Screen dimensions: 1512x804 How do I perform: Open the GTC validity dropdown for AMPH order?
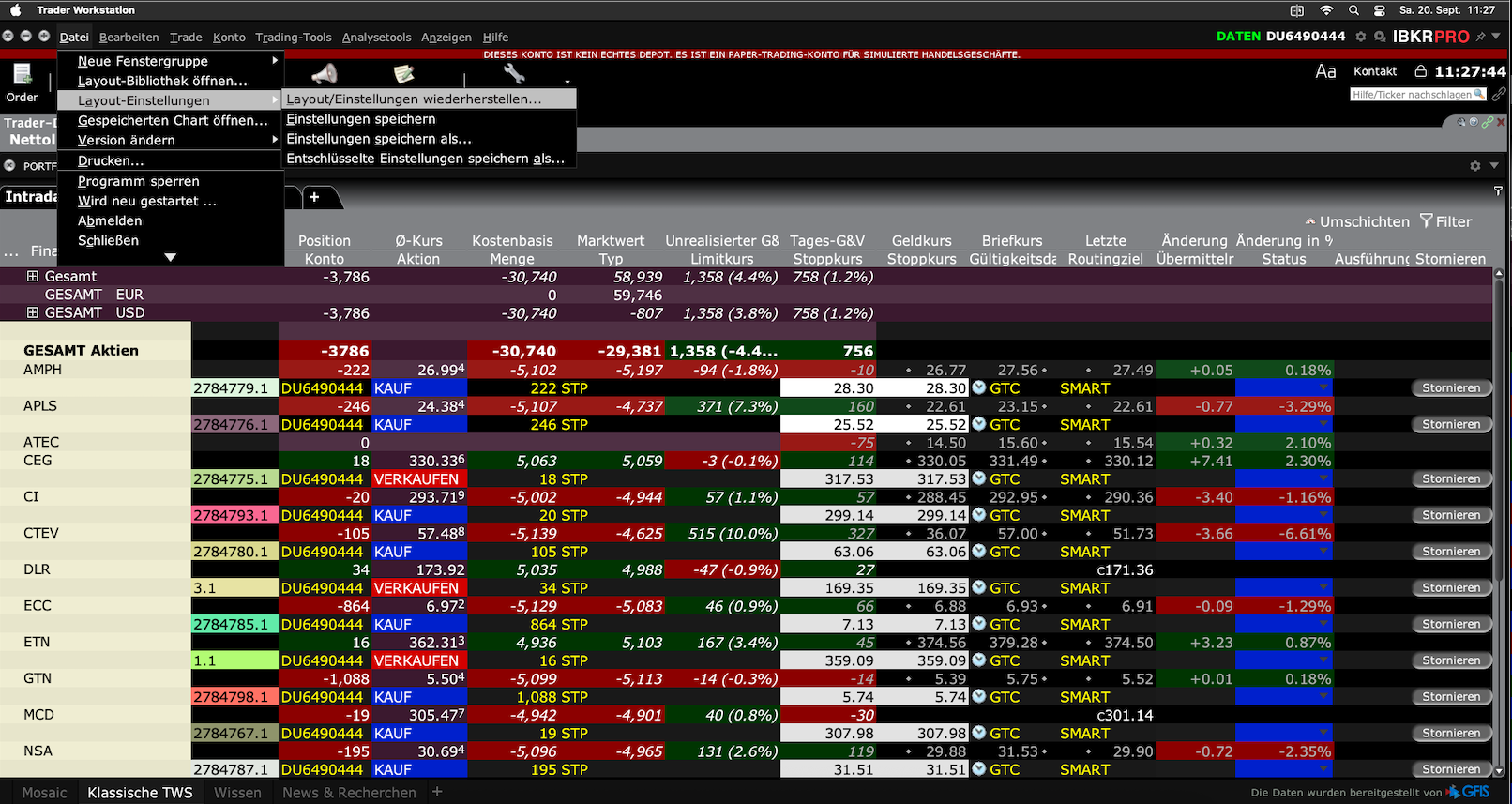[x=979, y=388]
